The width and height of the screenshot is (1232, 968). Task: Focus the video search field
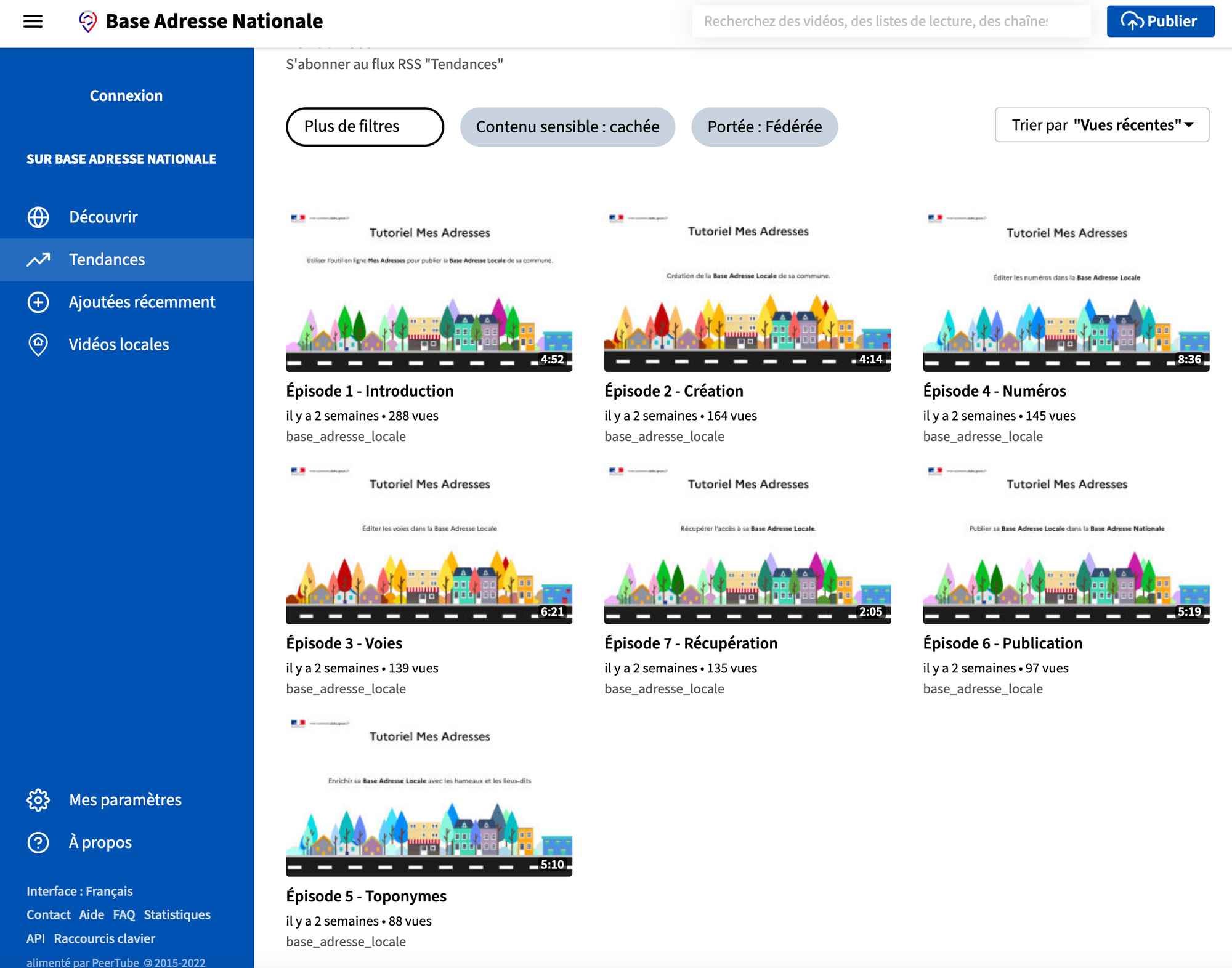pos(891,22)
